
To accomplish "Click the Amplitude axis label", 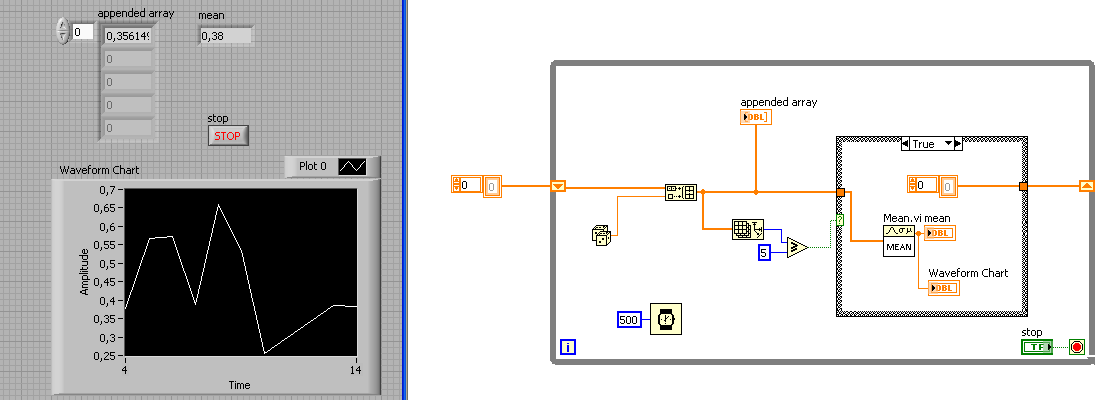I will pos(84,272).
